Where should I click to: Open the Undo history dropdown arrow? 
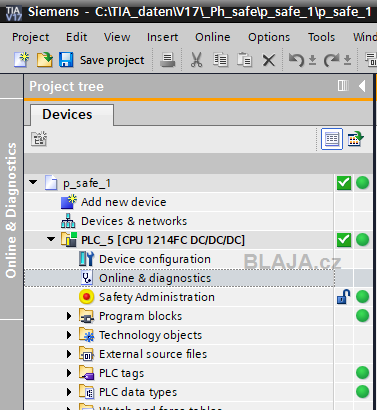click(x=312, y=60)
